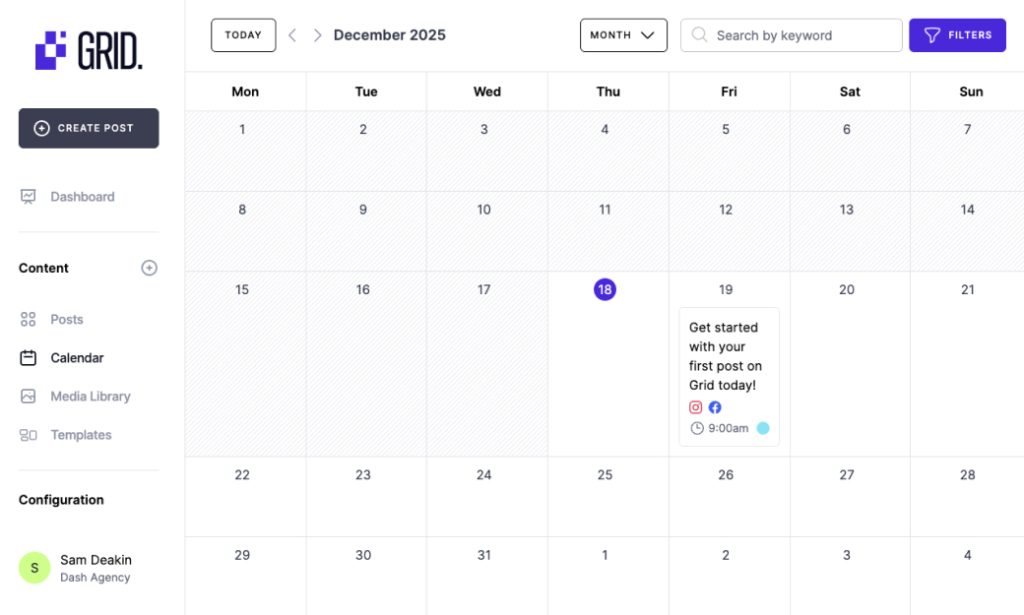The width and height of the screenshot is (1024, 615).
Task: Click the Posts grid icon
Action: 28,320
